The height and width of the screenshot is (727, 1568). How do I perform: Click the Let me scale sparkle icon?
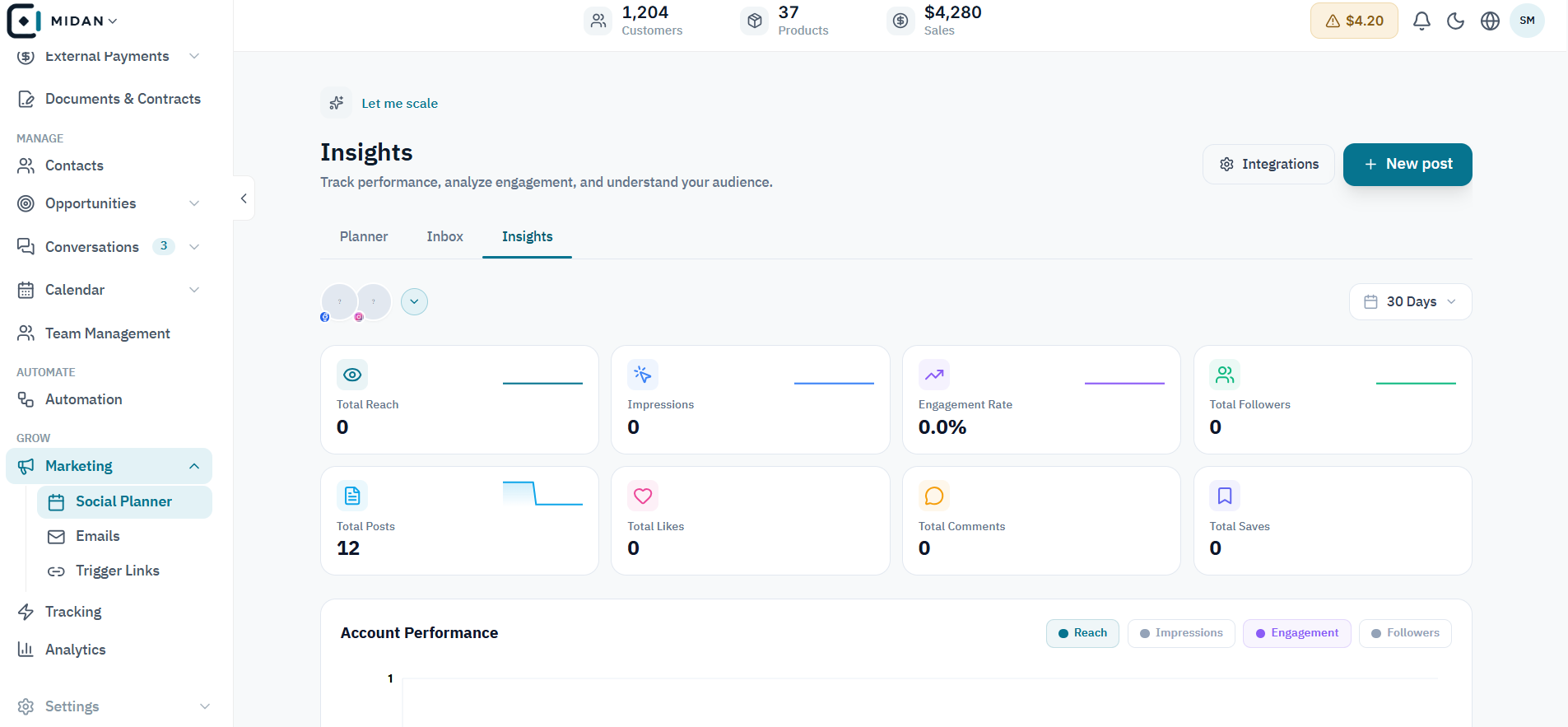coord(336,103)
